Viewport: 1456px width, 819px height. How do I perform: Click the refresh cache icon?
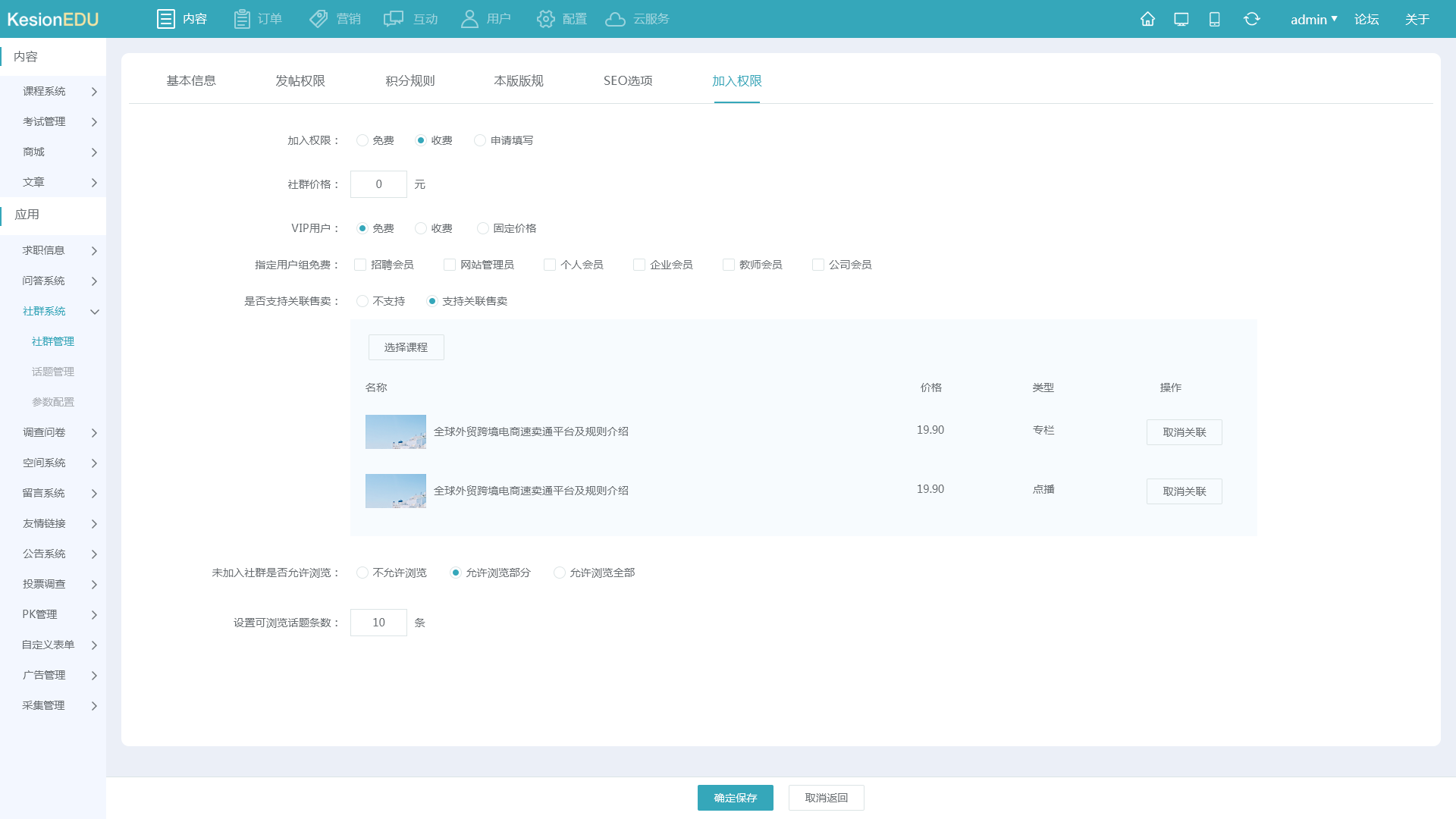pos(1251,19)
